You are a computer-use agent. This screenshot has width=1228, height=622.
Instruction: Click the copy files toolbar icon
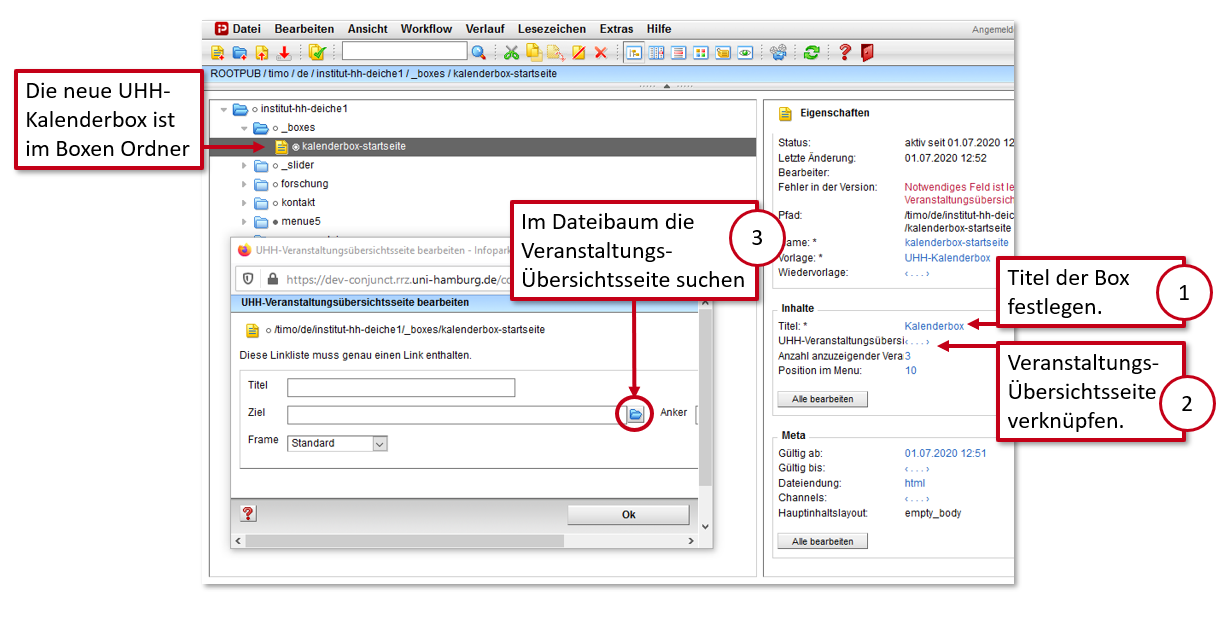533,52
